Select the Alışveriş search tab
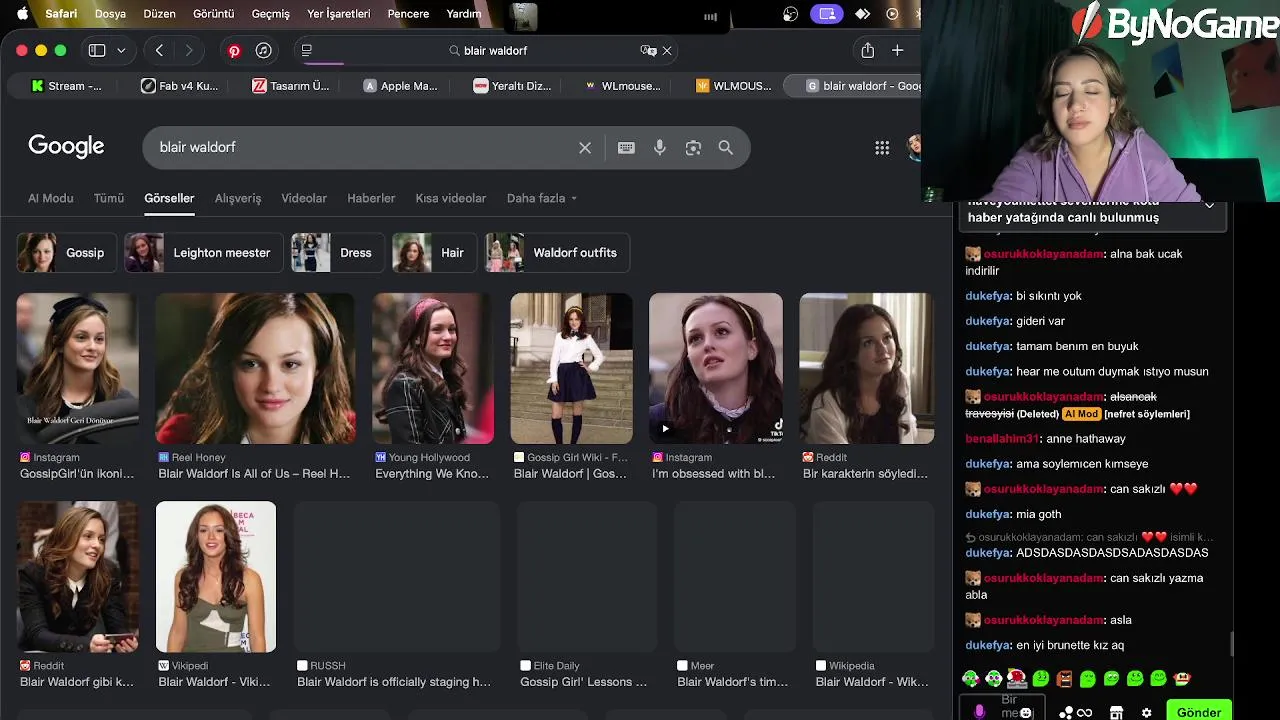This screenshot has height=720, width=1280. 238,198
